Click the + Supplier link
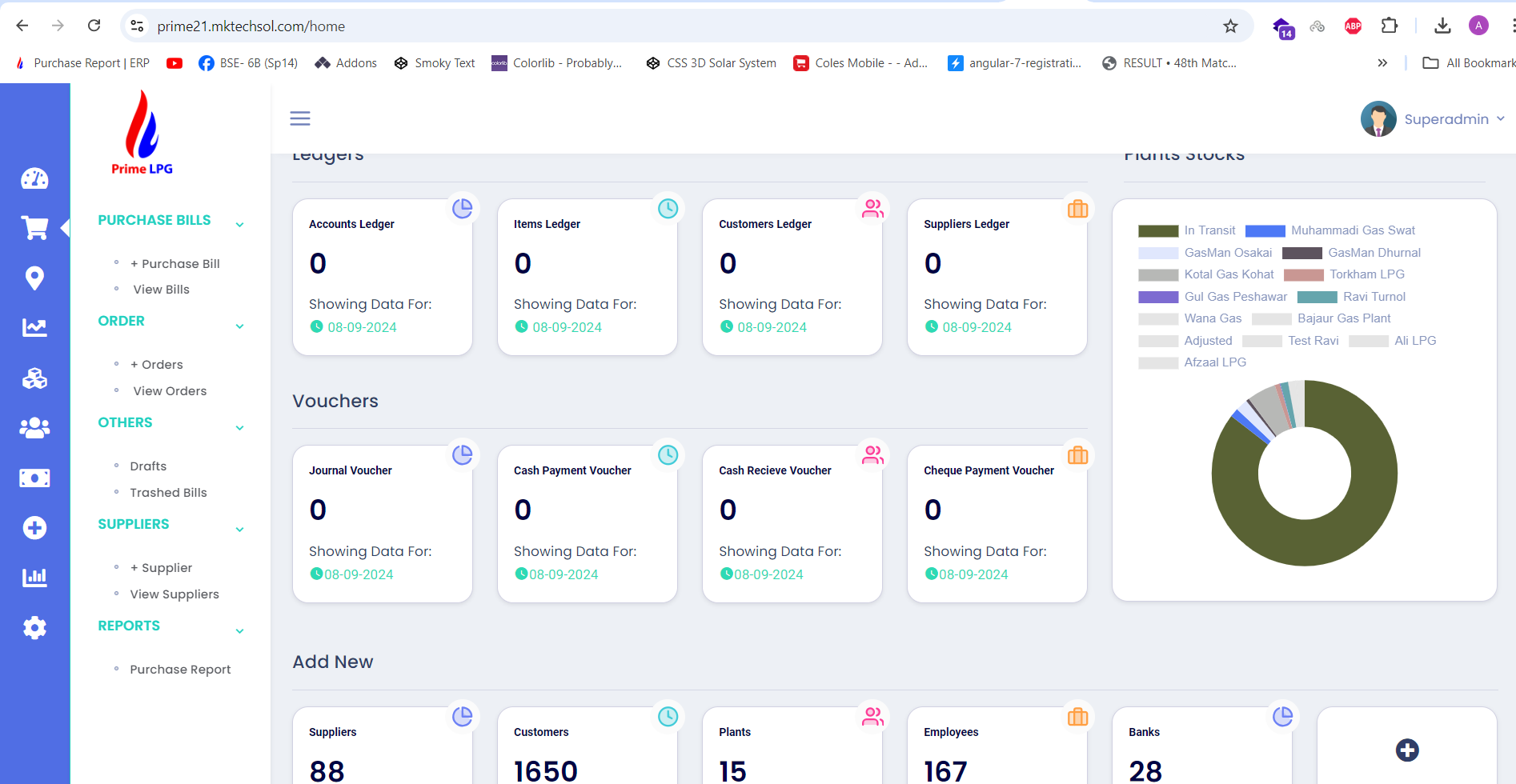Image resolution: width=1516 pixels, height=784 pixels. click(161, 568)
